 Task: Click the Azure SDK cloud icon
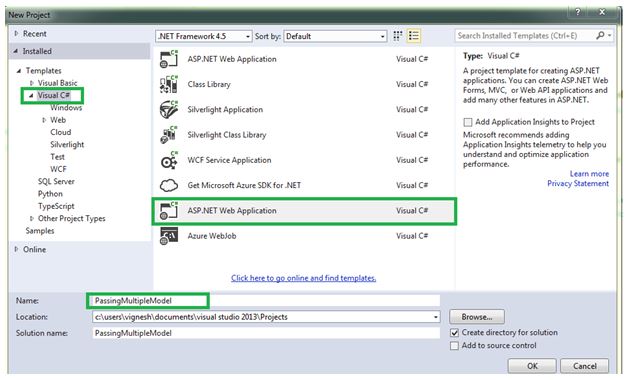pos(169,185)
